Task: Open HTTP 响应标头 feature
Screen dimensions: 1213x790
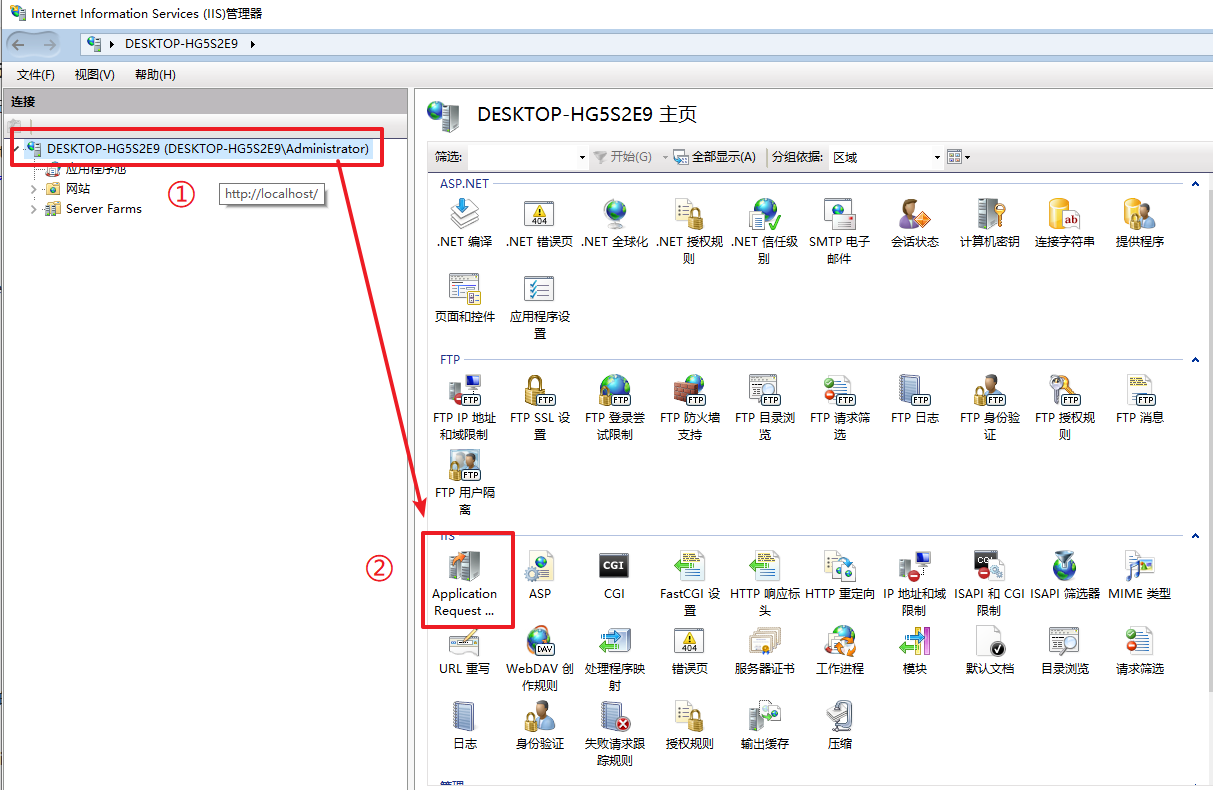Action: (x=765, y=583)
